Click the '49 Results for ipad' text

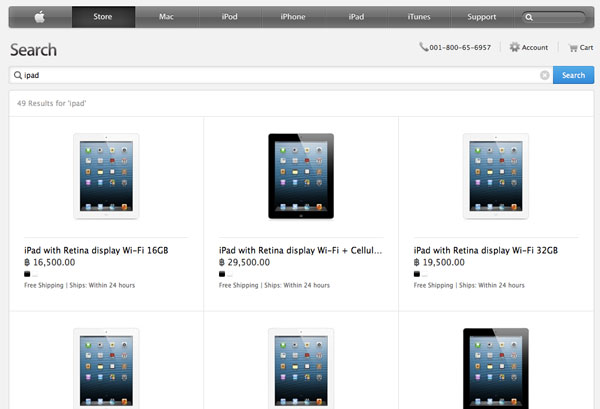pyautogui.click(x=52, y=103)
